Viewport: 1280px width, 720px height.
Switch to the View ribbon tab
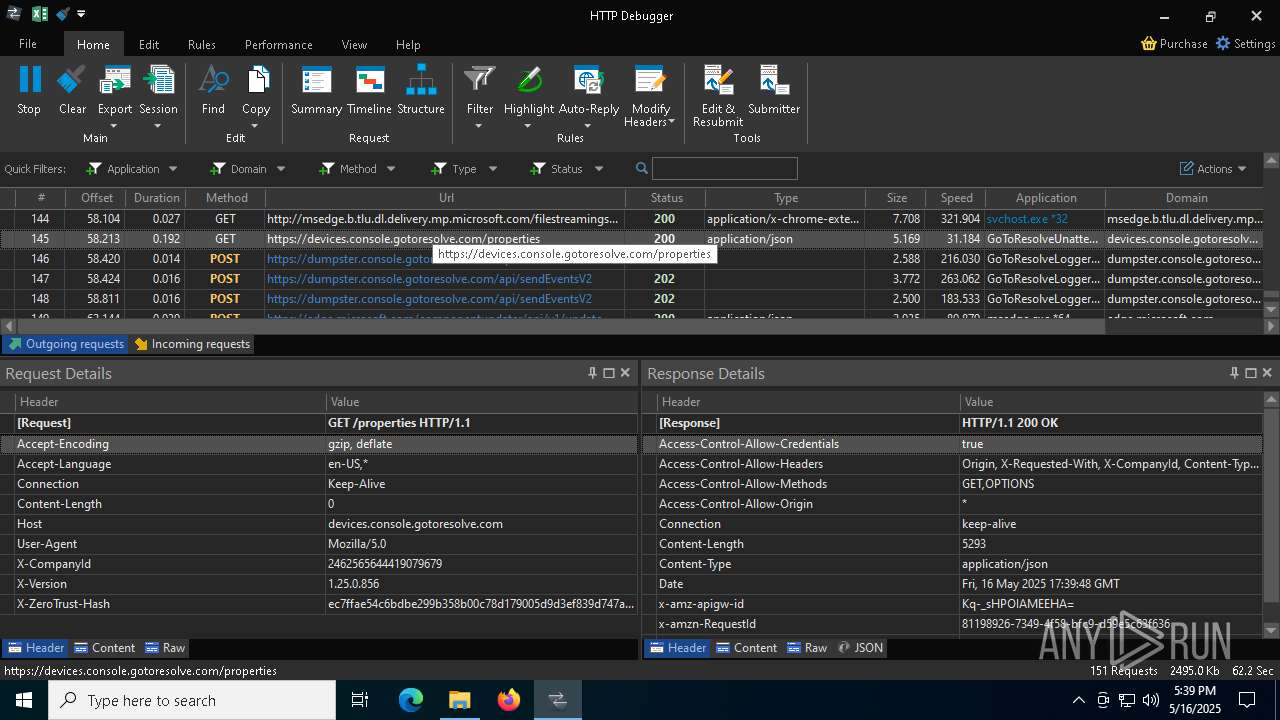[x=354, y=44]
